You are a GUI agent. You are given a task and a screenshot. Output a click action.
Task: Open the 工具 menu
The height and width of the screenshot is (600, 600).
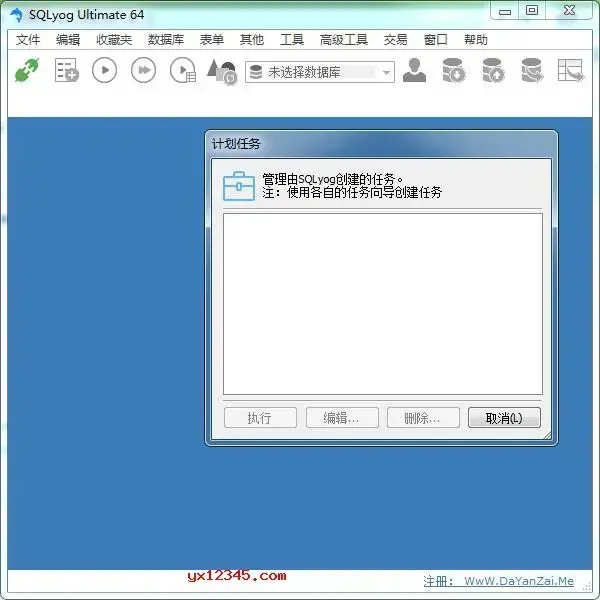pos(292,39)
